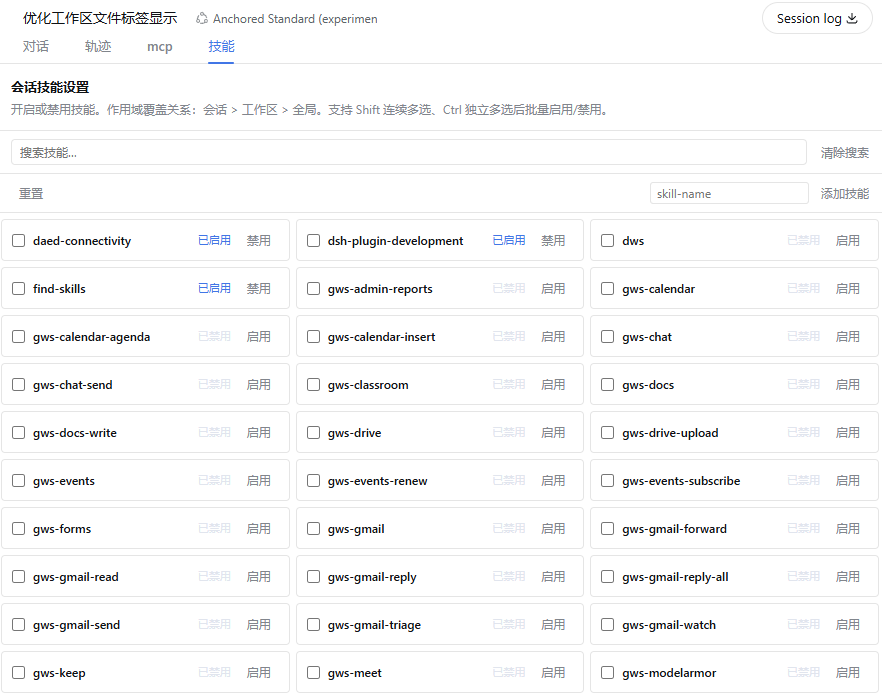Tick the gws-admin-reports checkbox
Screen dimensions: 882x694
[x=313, y=289]
